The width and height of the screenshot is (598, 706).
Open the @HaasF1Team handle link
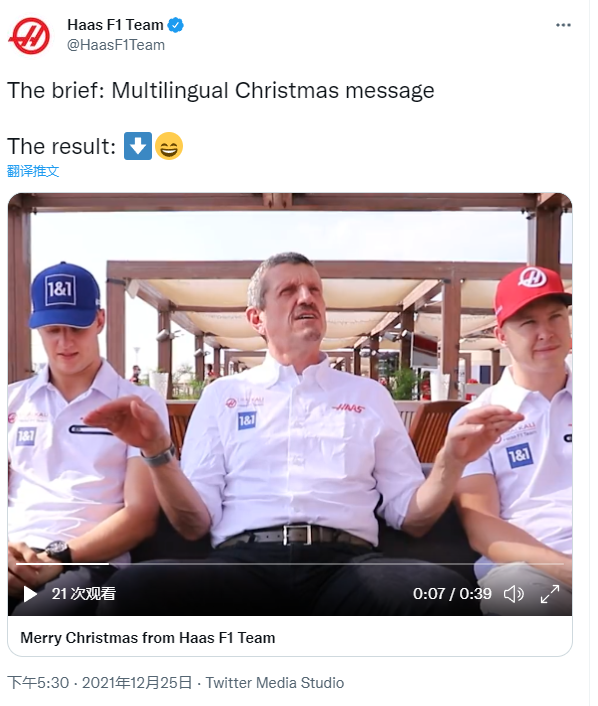click(x=116, y=45)
